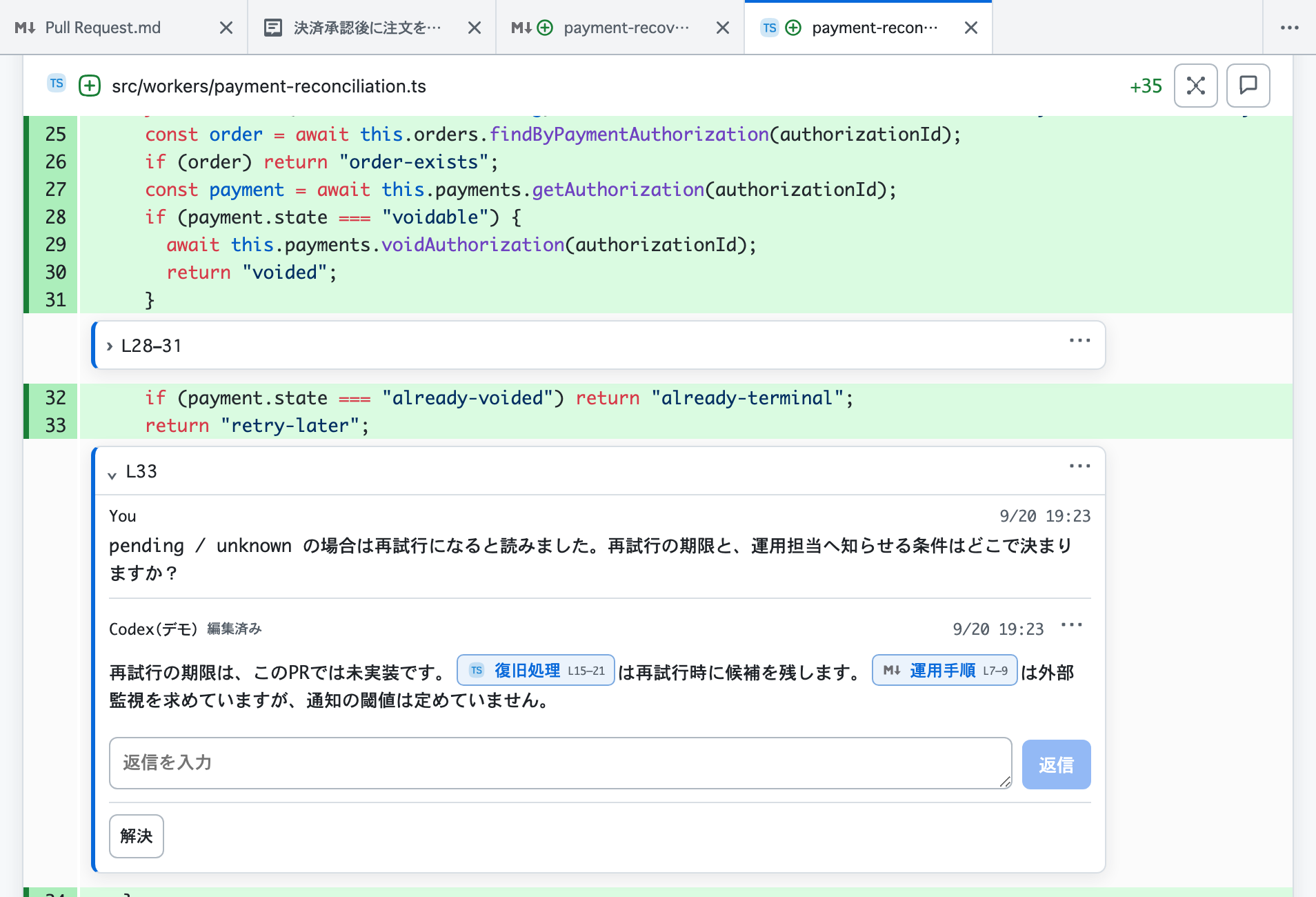Focus the 返信を入力 reply text field

(x=560, y=763)
